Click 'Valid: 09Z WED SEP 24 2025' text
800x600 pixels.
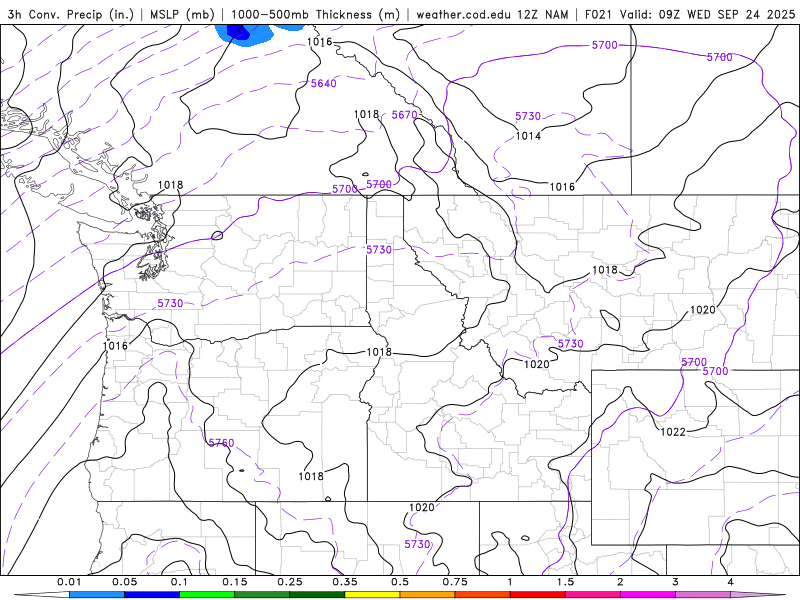(x=708, y=14)
